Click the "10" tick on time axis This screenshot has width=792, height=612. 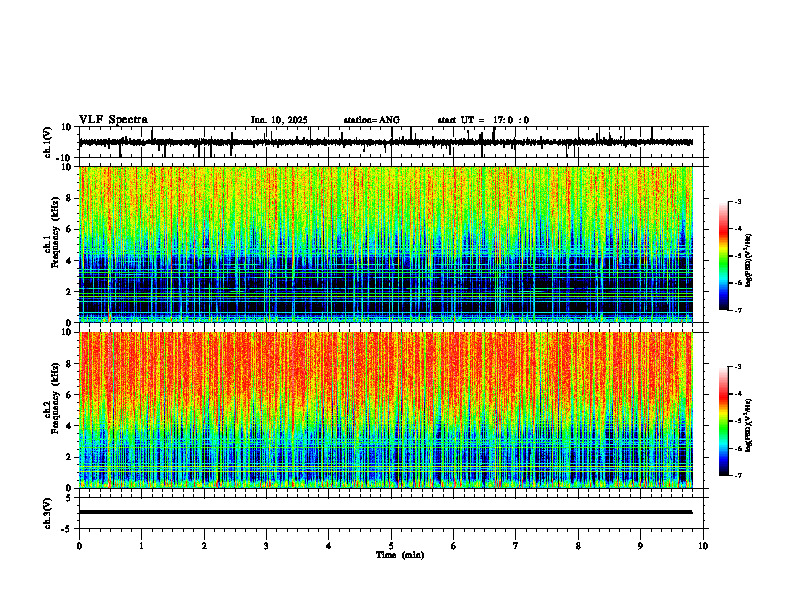pos(703,546)
